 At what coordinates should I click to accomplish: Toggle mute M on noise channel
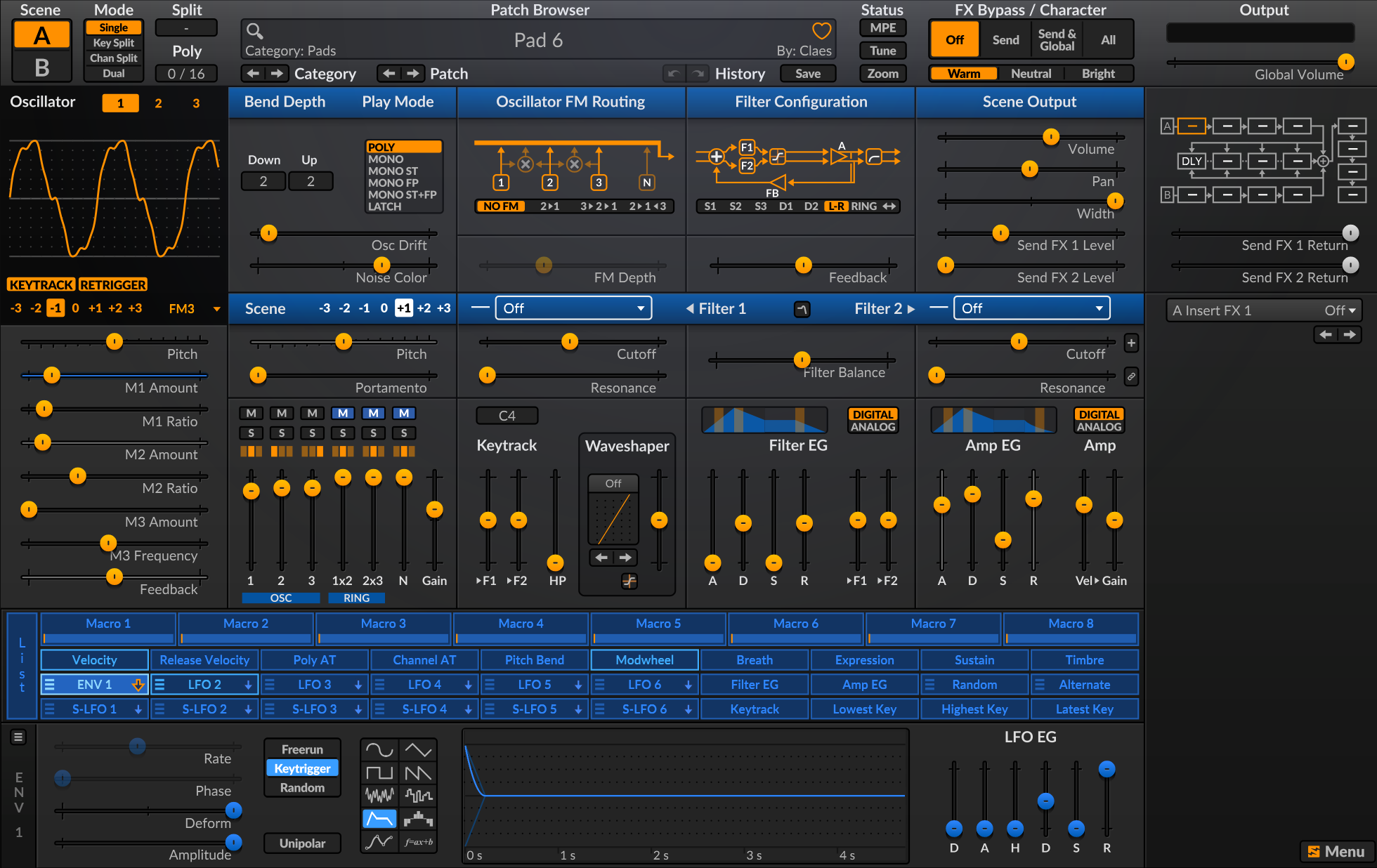point(404,414)
